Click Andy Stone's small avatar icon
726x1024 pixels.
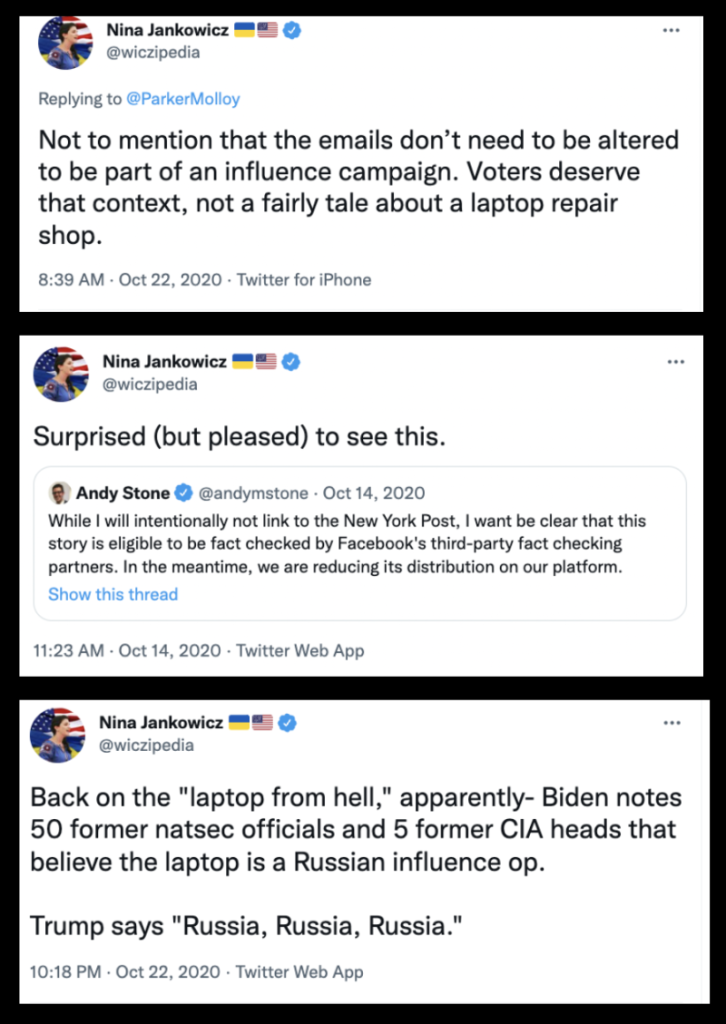click(58, 493)
